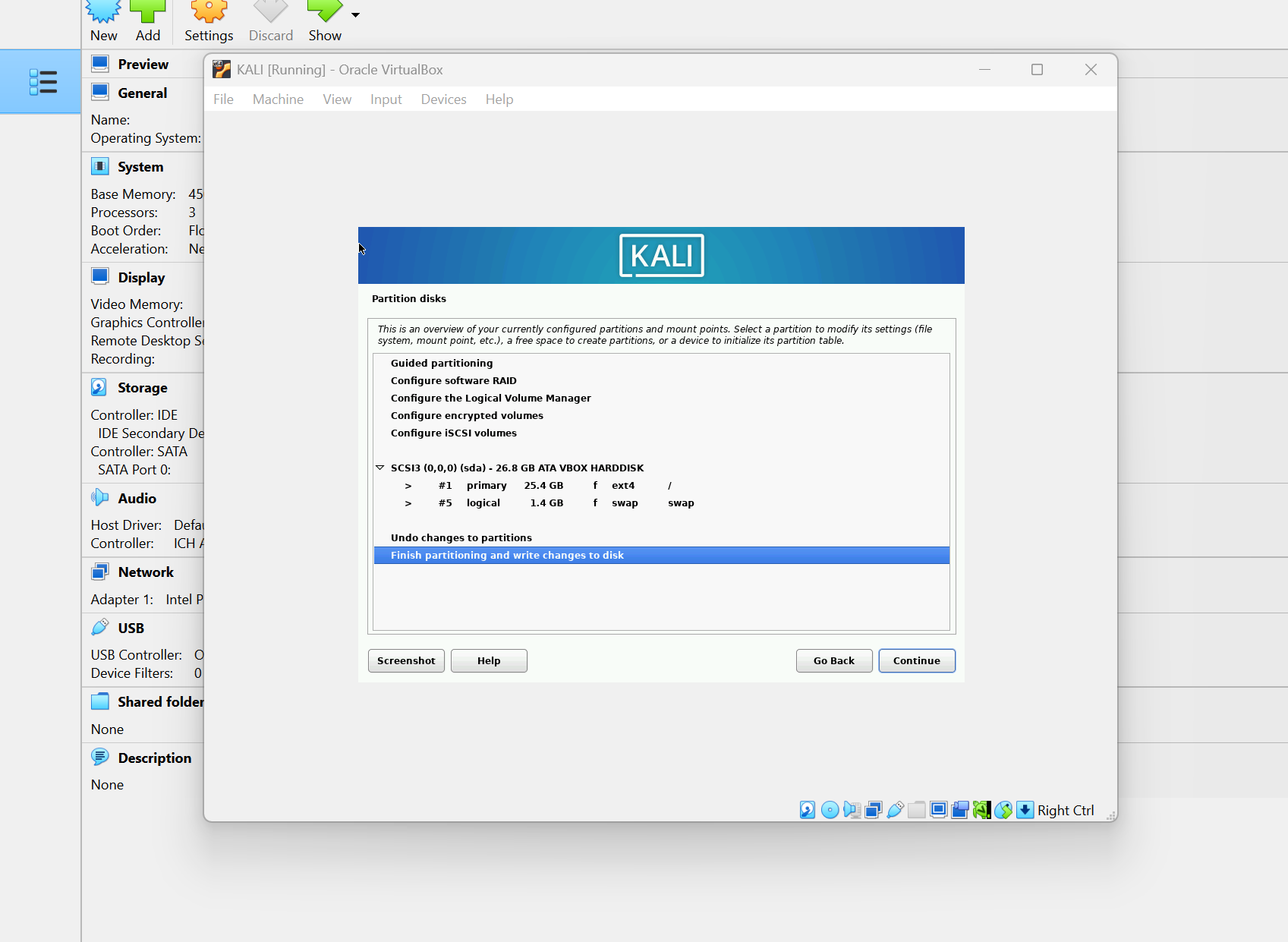Click the USB plug icon in the status bar
1288x942 pixels.
point(895,810)
